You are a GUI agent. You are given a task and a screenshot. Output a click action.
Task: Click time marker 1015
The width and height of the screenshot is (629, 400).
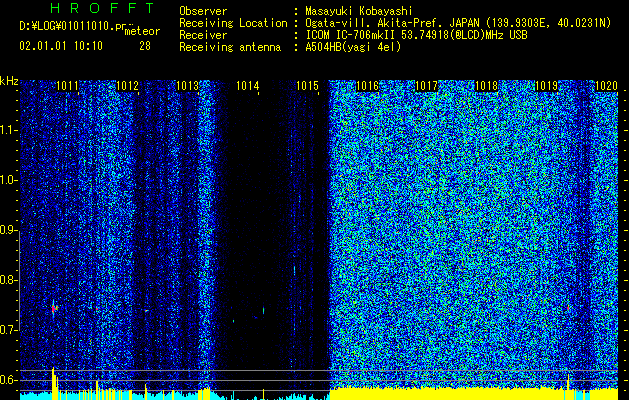click(x=307, y=85)
